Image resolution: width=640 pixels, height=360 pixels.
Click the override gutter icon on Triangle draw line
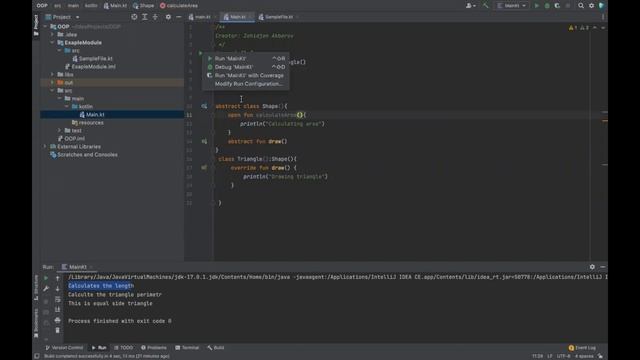[204, 168]
